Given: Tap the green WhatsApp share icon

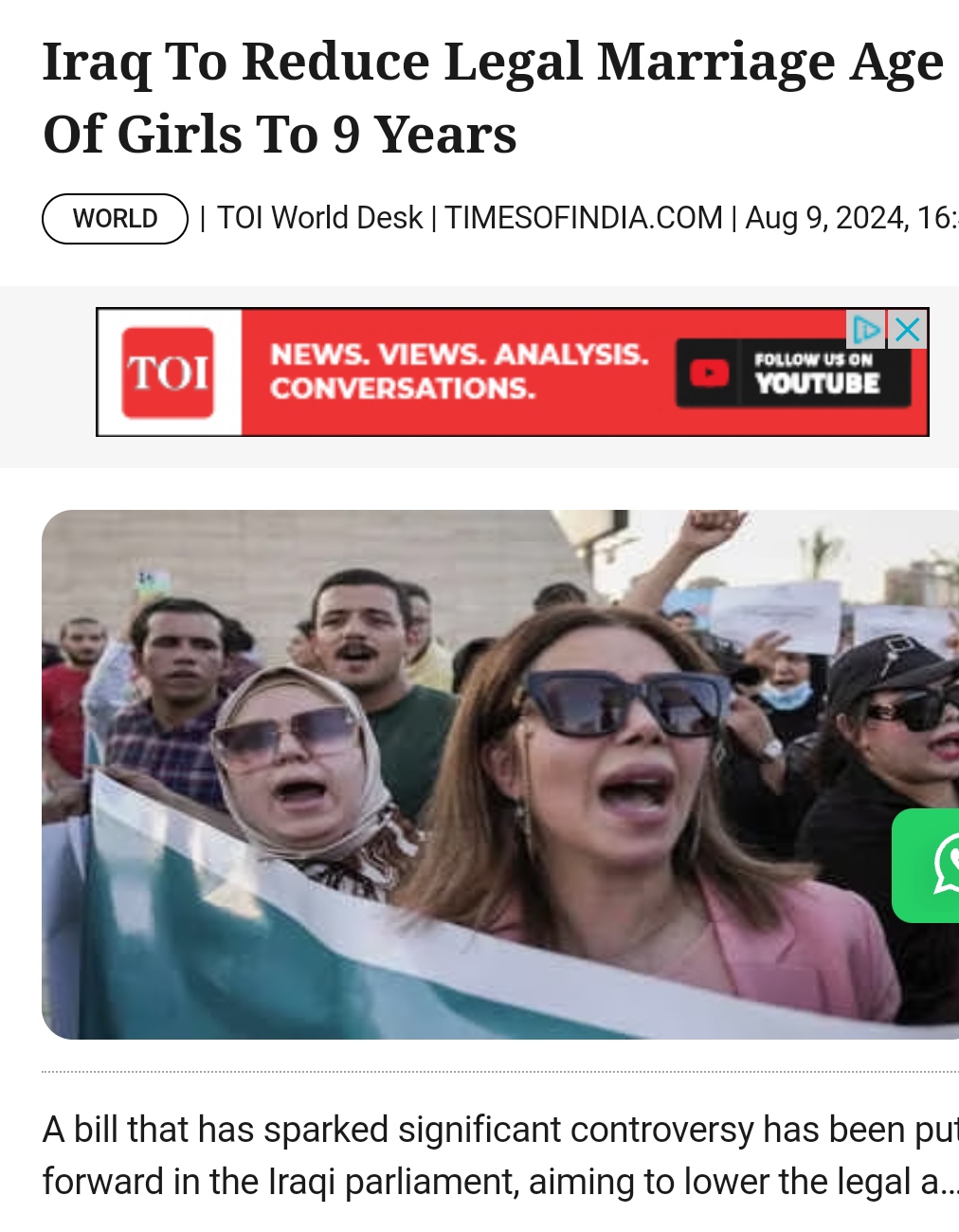Looking at the screenshot, I should (x=927, y=865).
